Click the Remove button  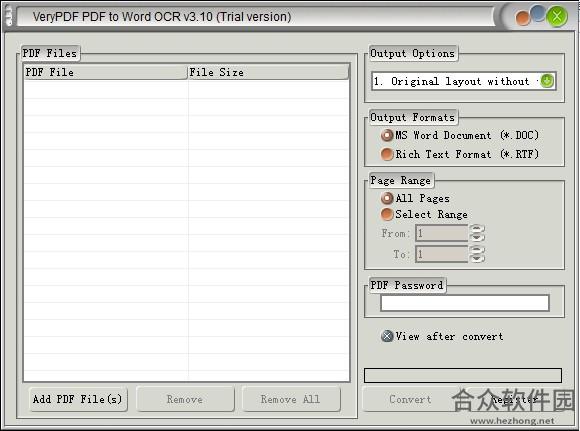pyautogui.click(x=185, y=399)
